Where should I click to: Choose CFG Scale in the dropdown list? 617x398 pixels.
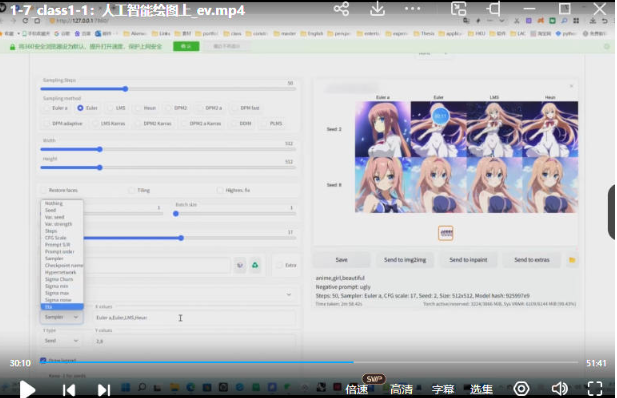(x=62, y=238)
